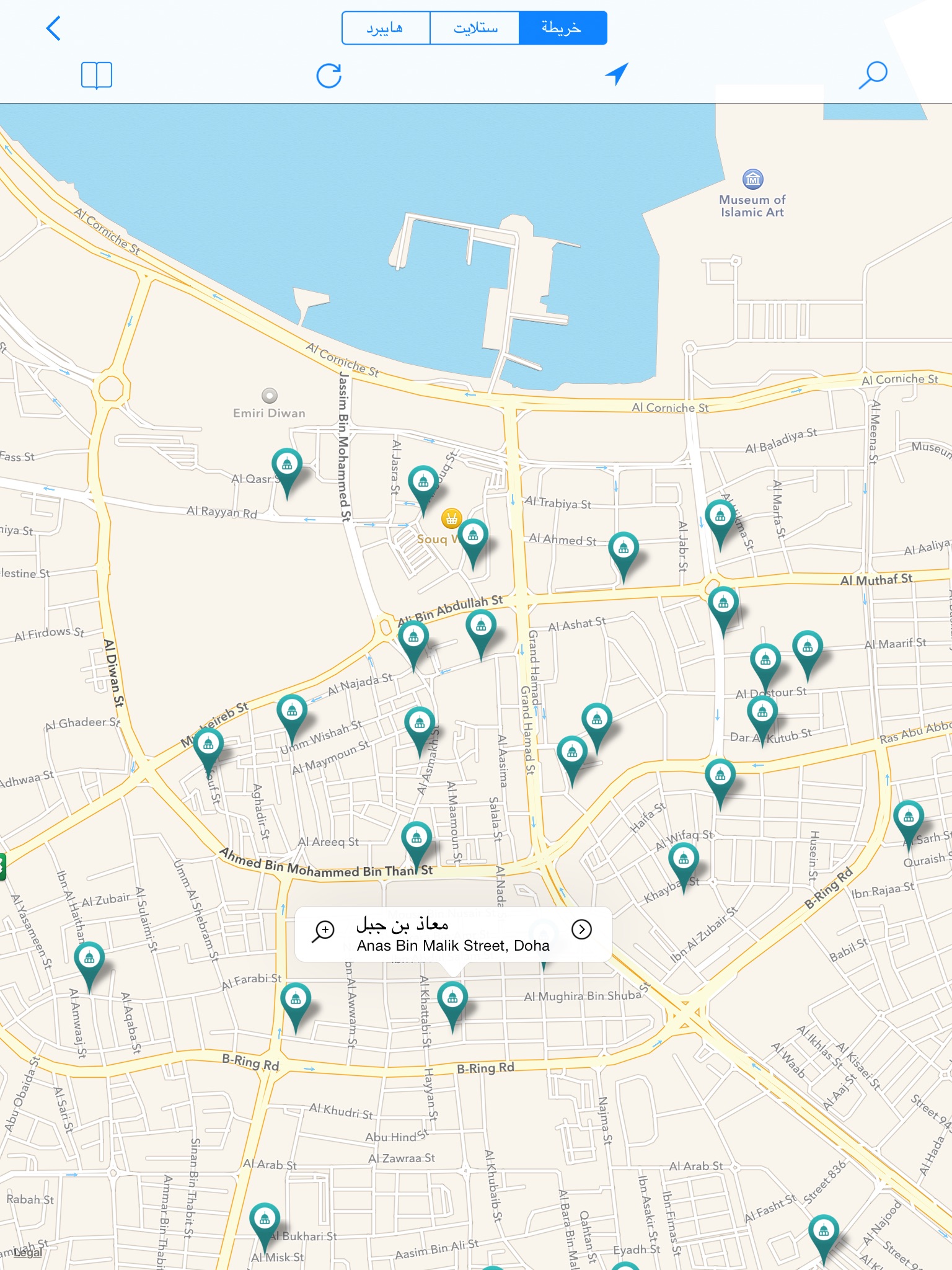This screenshot has width=952, height=1270.
Task: Tap the معاذ بن جبل callout title
Action: coord(402,925)
